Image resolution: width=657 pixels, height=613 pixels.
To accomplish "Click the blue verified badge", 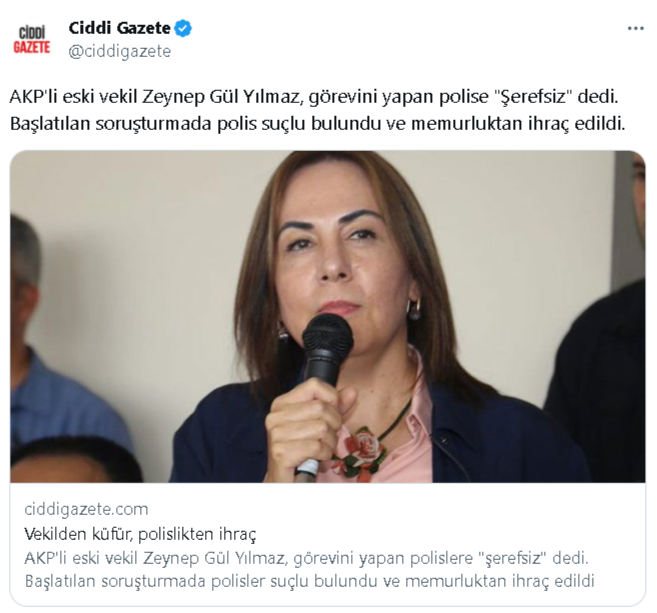I will (x=183, y=28).
